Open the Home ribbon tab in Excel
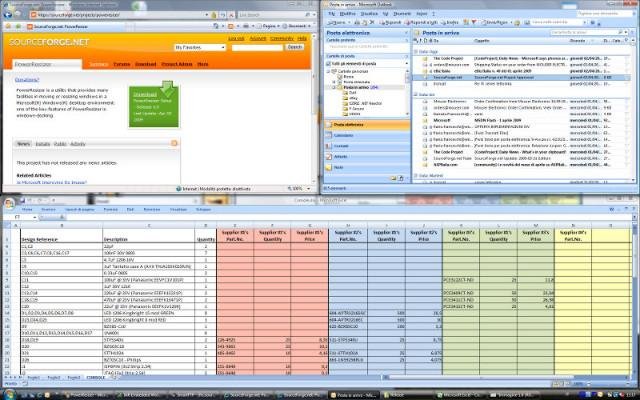 click(x=27, y=209)
